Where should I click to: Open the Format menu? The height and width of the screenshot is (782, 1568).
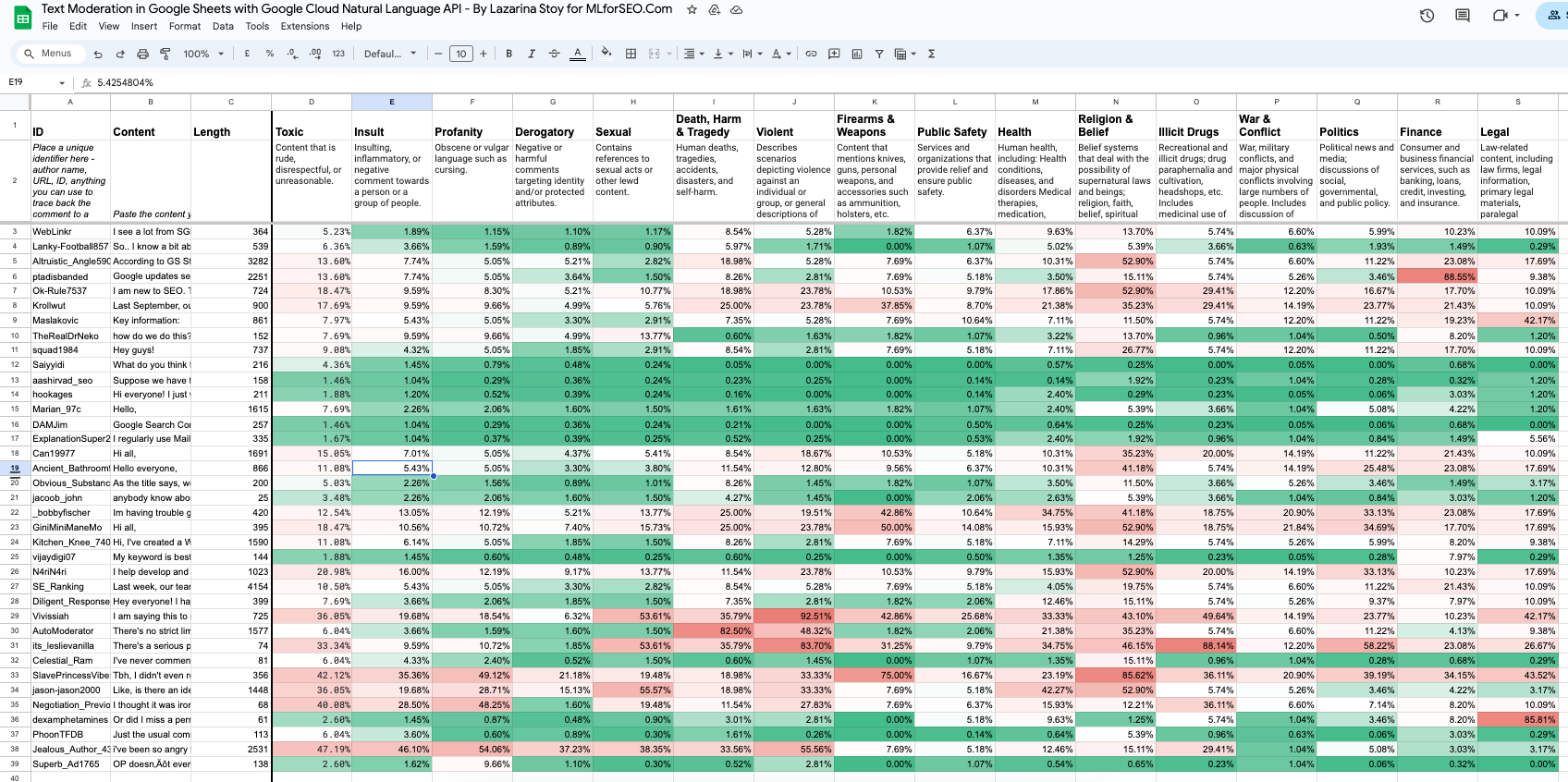[185, 26]
